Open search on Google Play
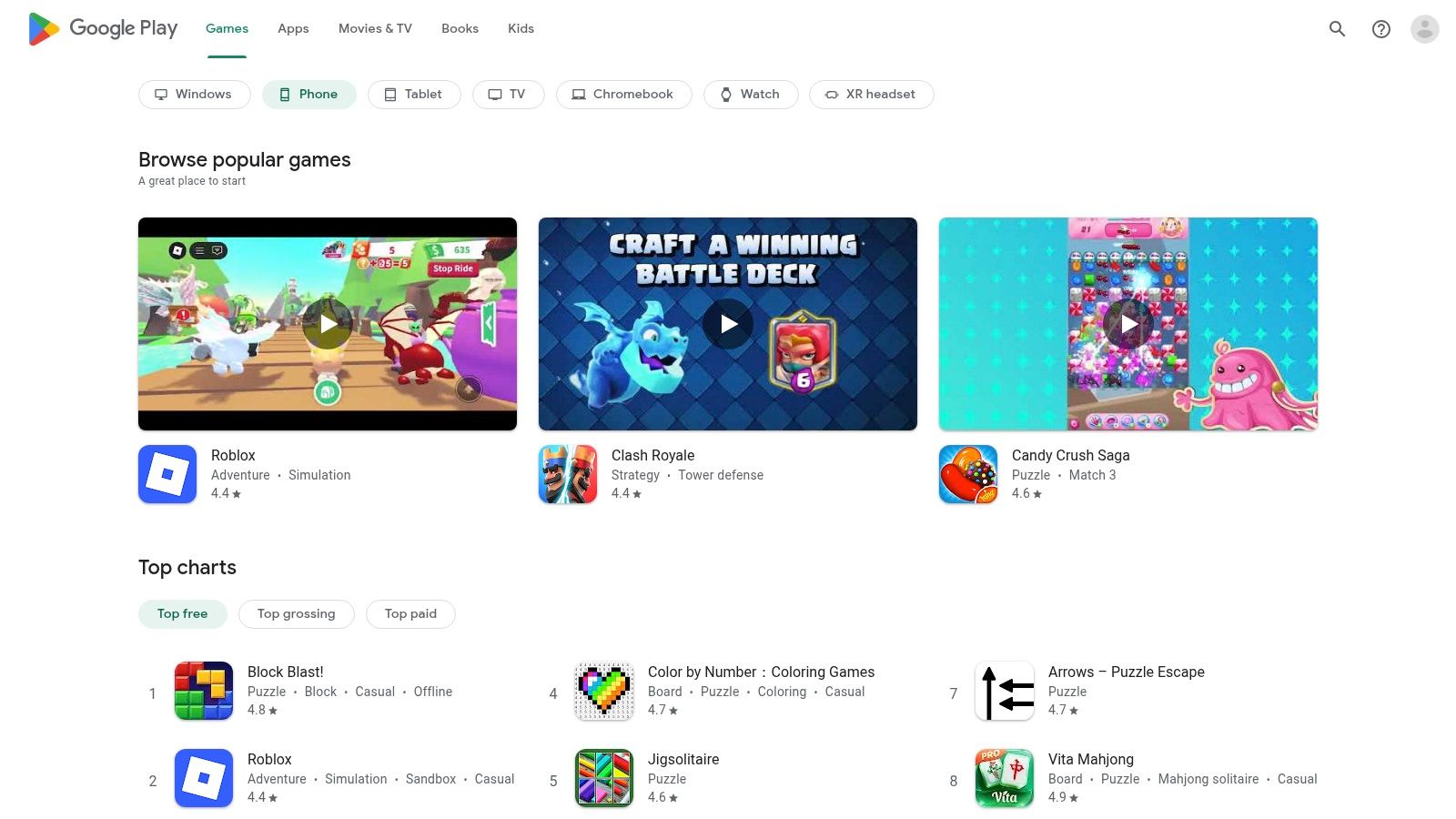The height and width of the screenshot is (819, 1456). click(1337, 28)
